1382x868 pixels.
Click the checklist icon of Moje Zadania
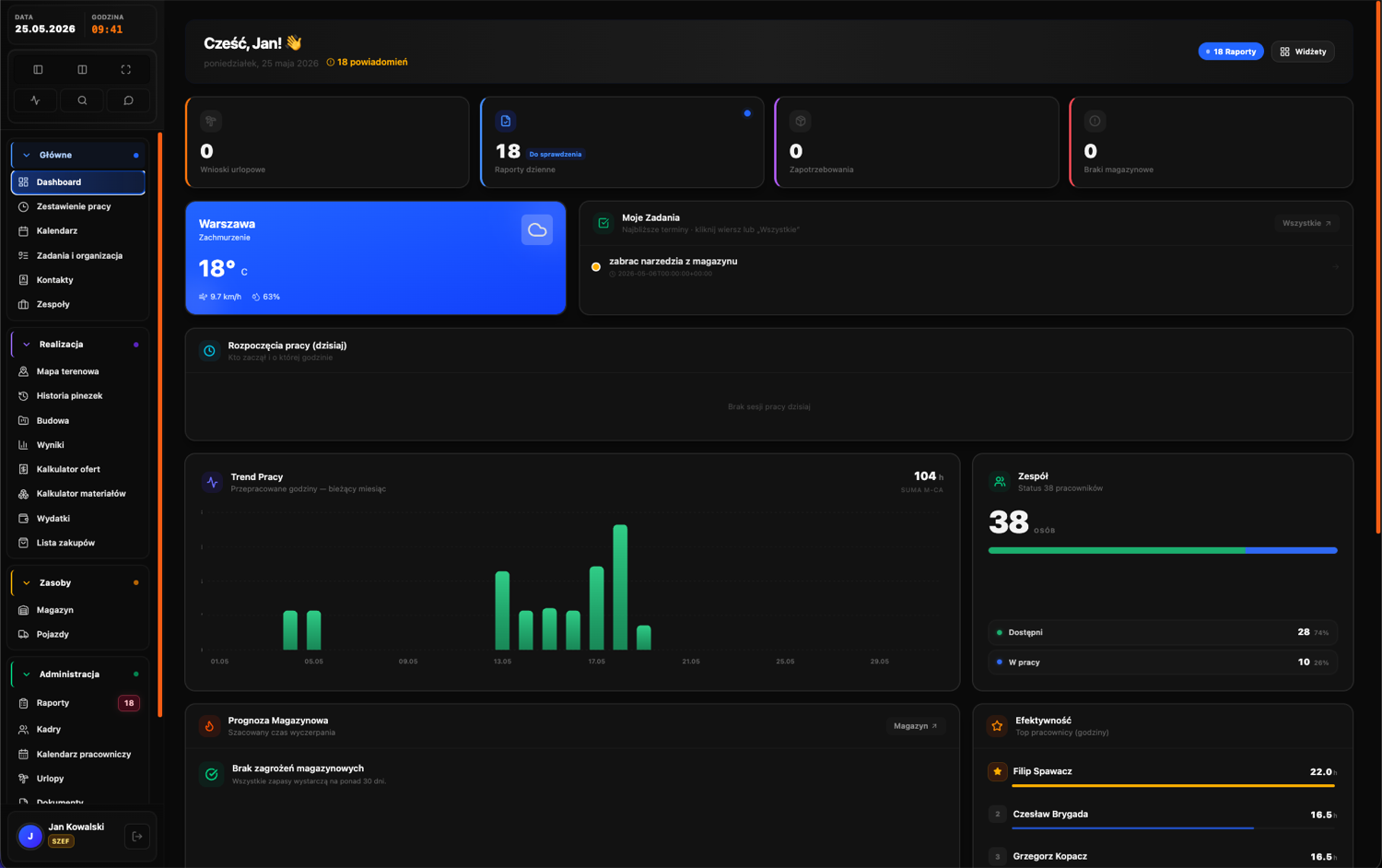point(603,223)
